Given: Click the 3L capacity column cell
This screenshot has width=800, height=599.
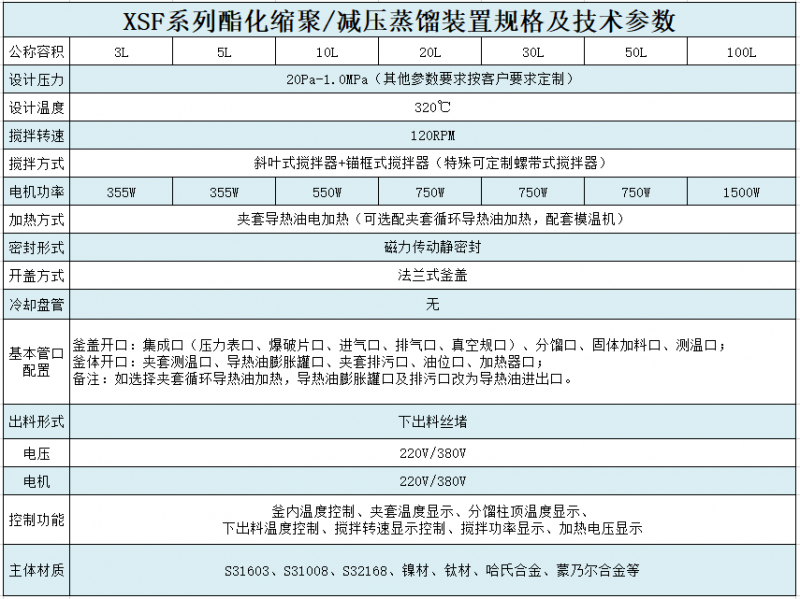Looking at the screenshot, I should pos(121,52).
